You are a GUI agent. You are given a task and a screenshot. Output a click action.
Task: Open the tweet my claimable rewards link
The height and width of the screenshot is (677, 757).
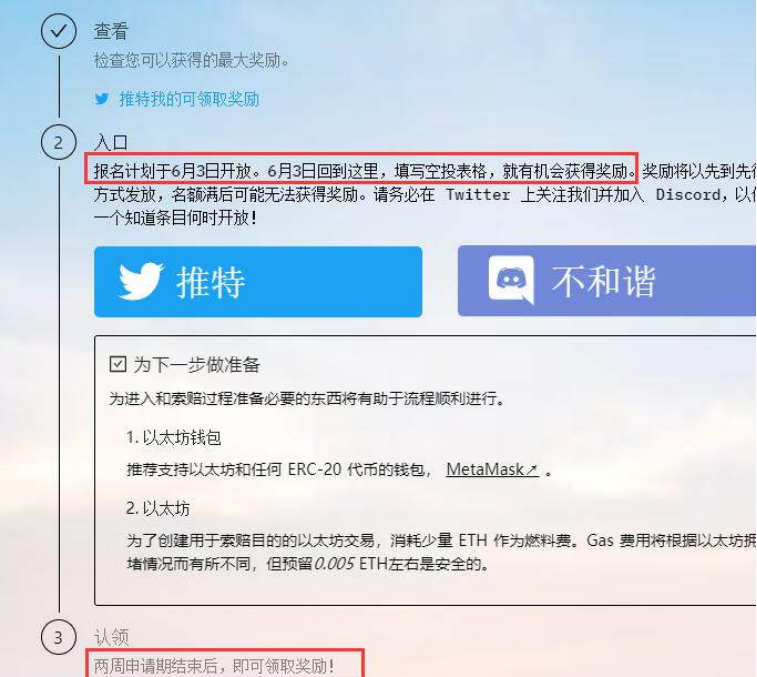coord(189,99)
